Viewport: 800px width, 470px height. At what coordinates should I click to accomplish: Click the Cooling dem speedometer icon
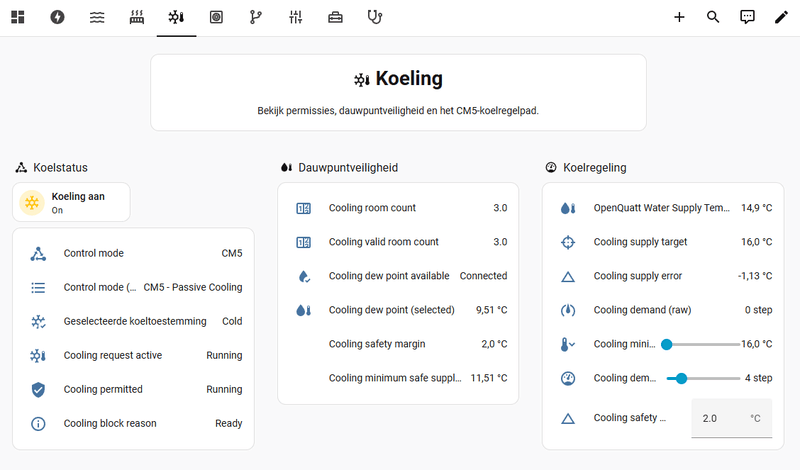pos(568,379)
